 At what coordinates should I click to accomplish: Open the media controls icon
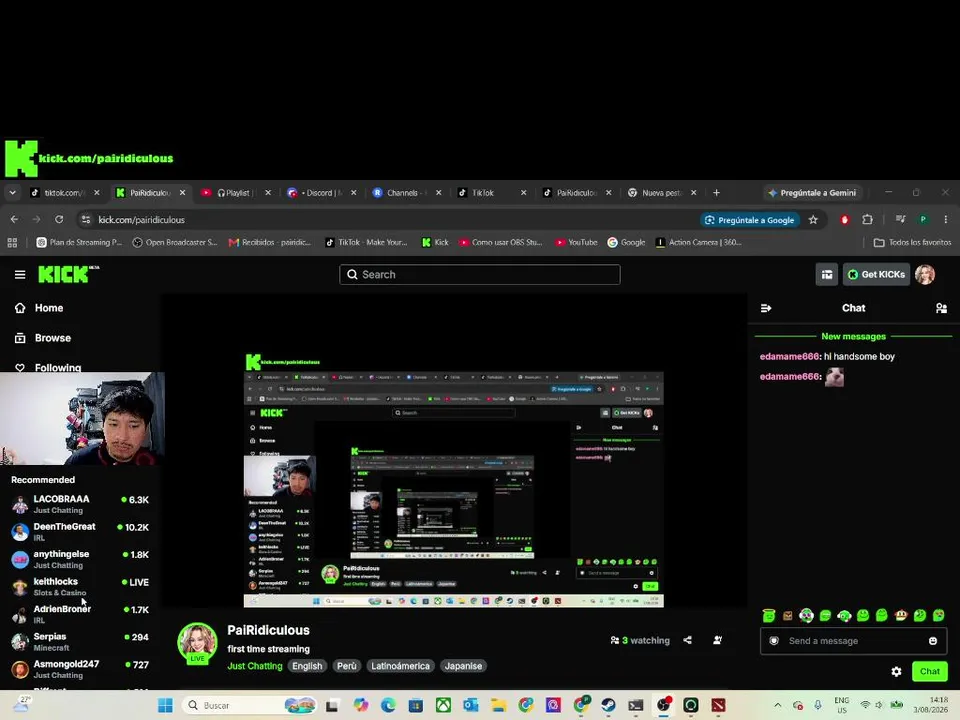[900, 219]
